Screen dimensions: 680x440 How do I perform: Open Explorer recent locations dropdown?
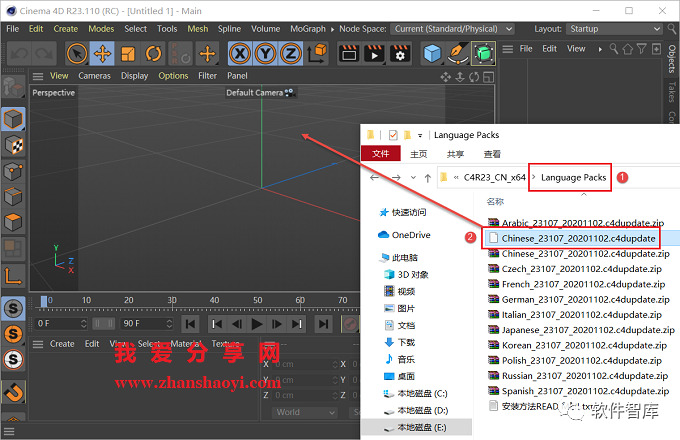click(x=413, y=178)
